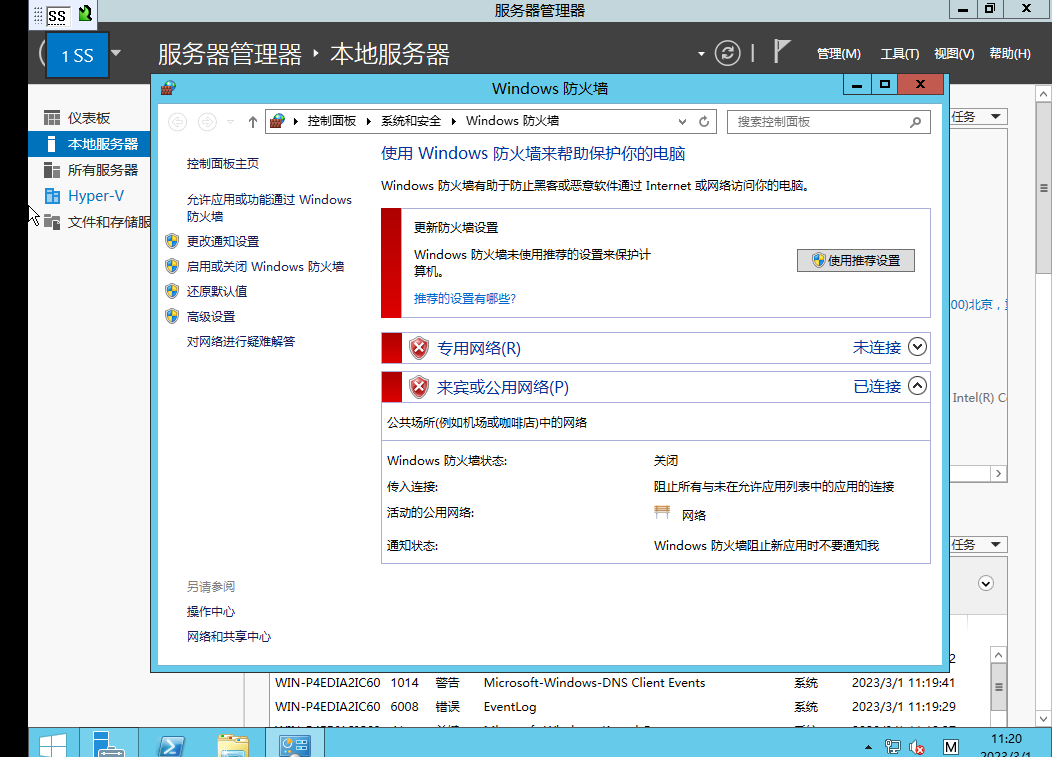Collapse 来宾或公用网络(P) section chevron
This screenshot has width=1052, height=757.
(917, 386)
